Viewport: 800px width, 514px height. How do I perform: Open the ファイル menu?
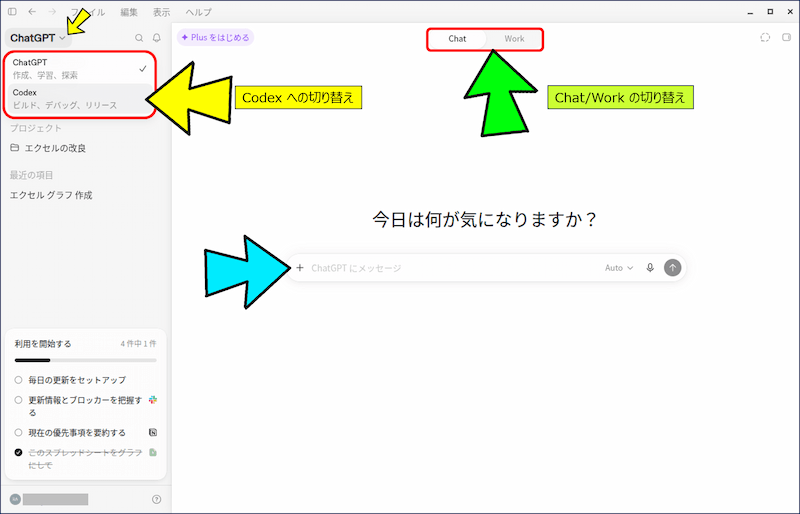[x=88, y=12]
